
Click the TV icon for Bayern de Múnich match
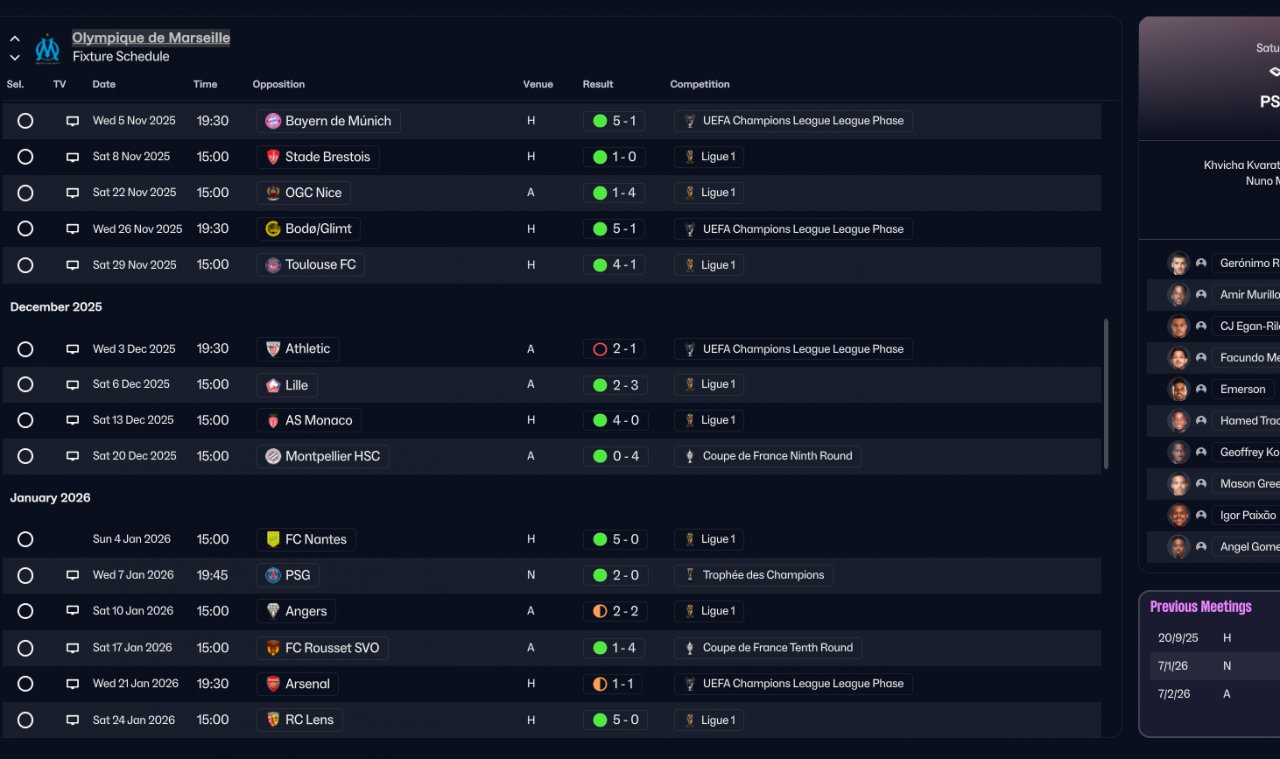click(x=72, y=121)
